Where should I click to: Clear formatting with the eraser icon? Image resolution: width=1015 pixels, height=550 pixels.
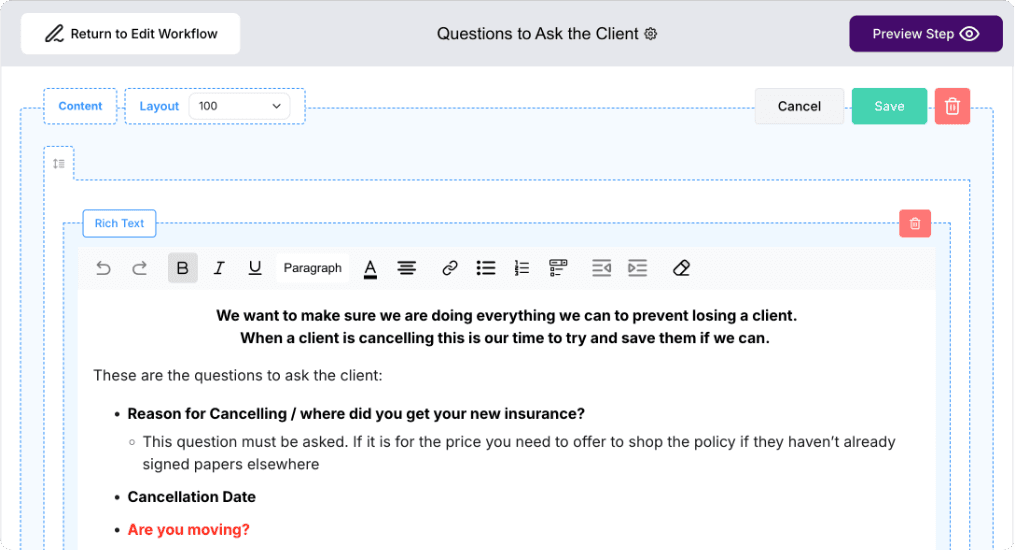pos(681,268)
